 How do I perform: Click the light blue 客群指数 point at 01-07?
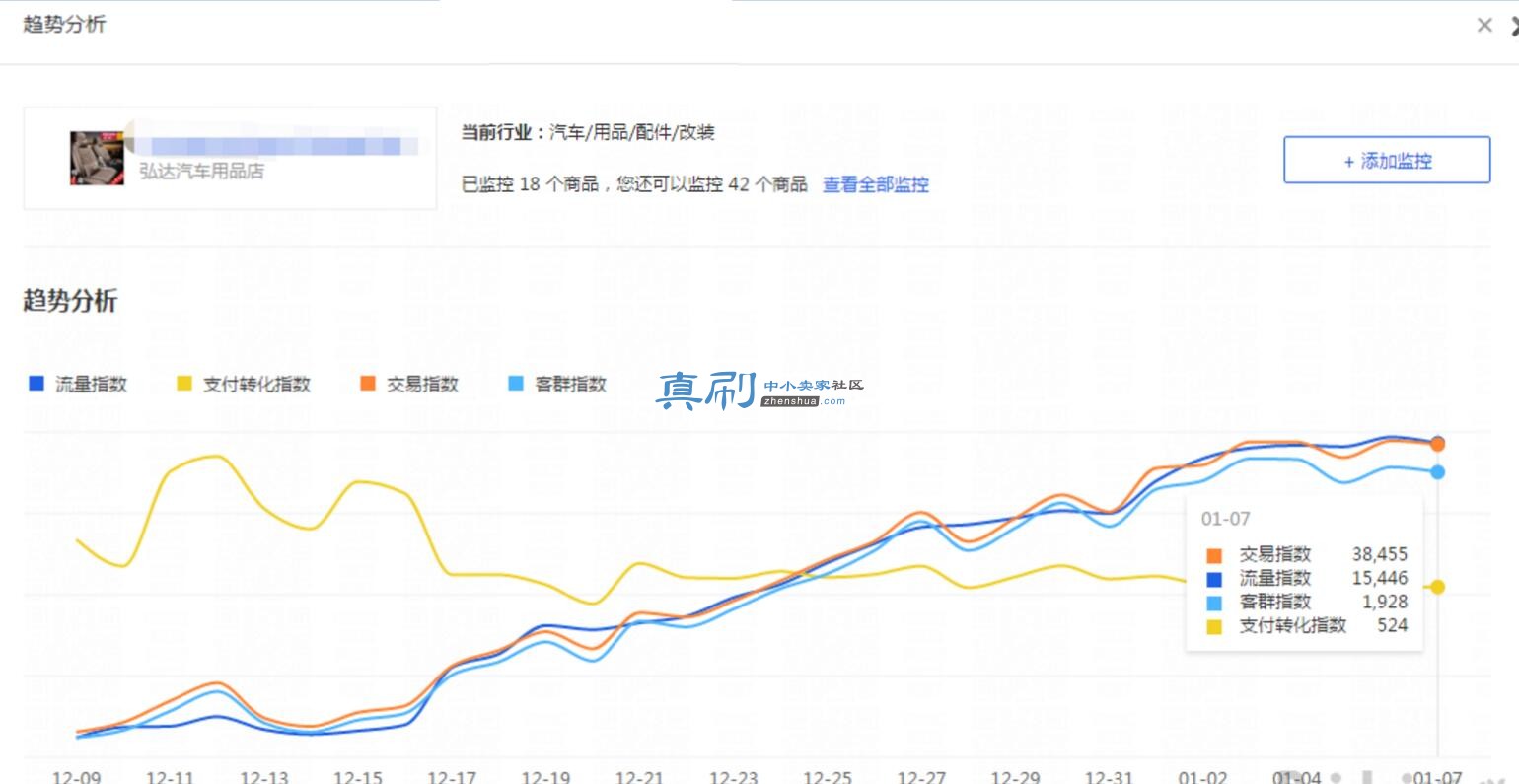pos(1437,472)
